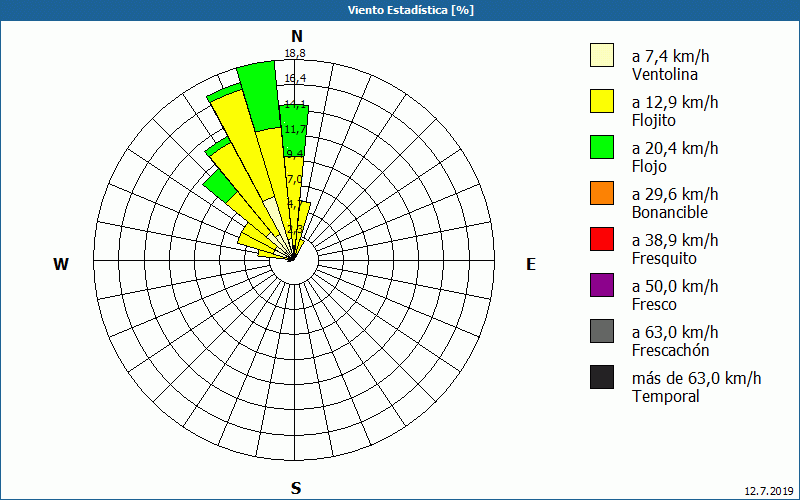Viewport: 800px width, 500px height.
Task: Click the 'a 12,9 km/h' legend text
Action: click(675, 102)
